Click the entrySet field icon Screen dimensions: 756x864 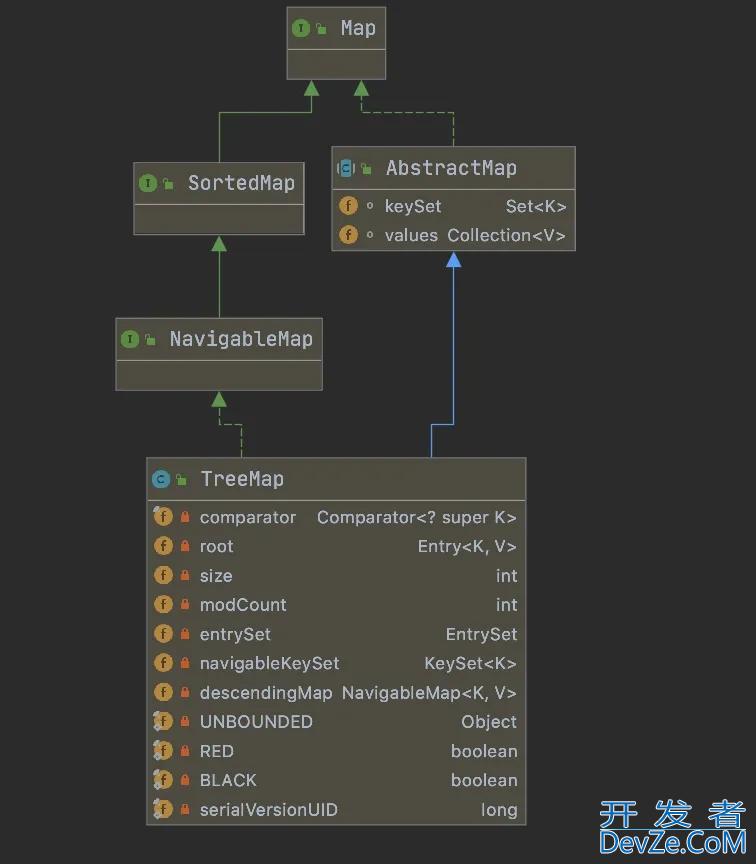163,634
